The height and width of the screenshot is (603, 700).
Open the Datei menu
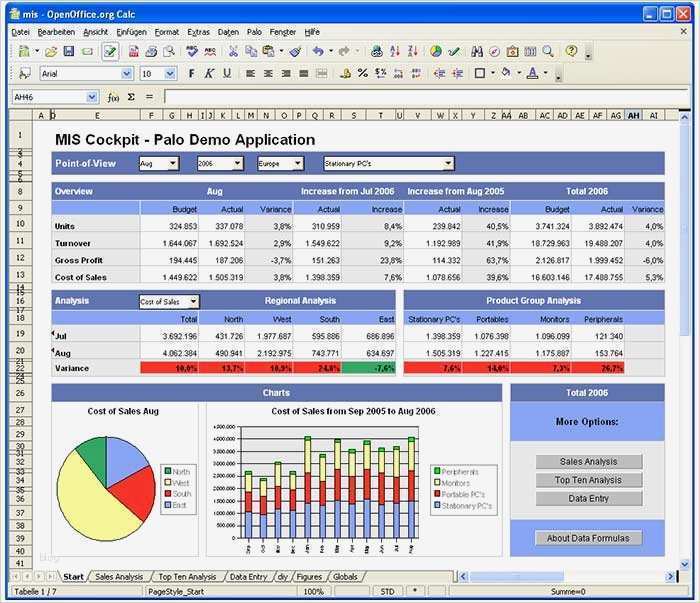coord(21,32)
